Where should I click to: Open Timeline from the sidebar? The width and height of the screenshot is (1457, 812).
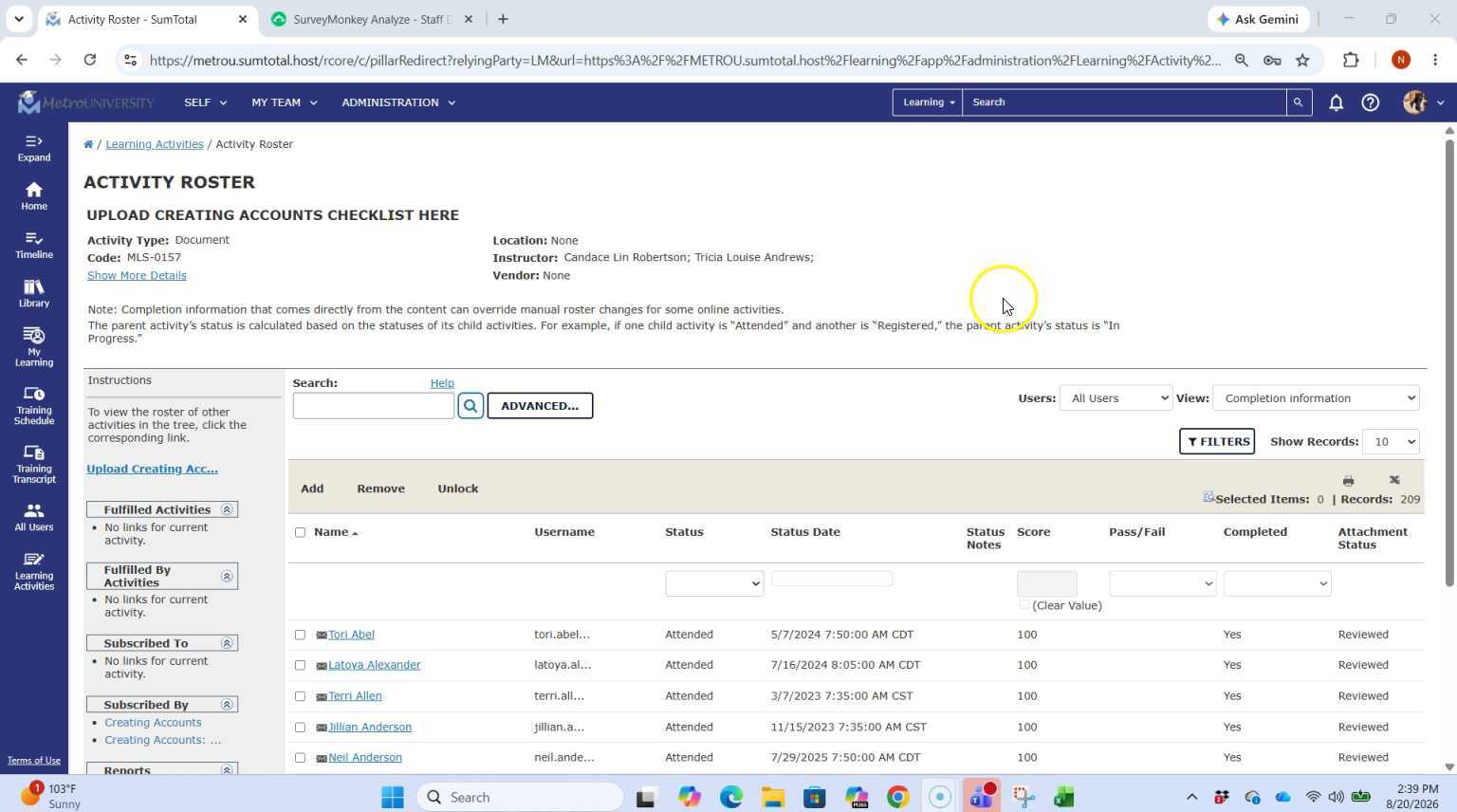(33, 245)
